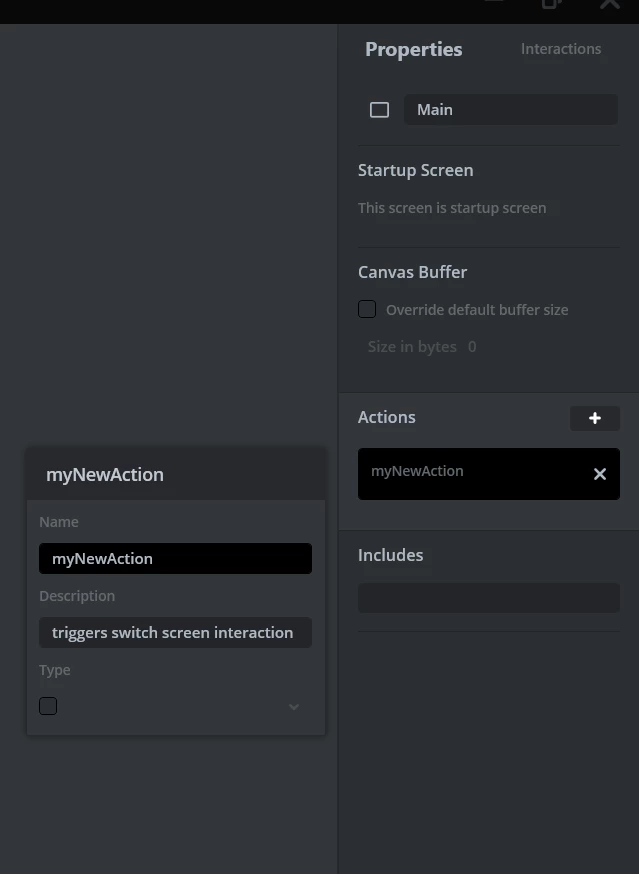Delete myNewAction using the X icon
Image resolution: width=639 pixels, height=874 pixels.
[x=599, y=474]
